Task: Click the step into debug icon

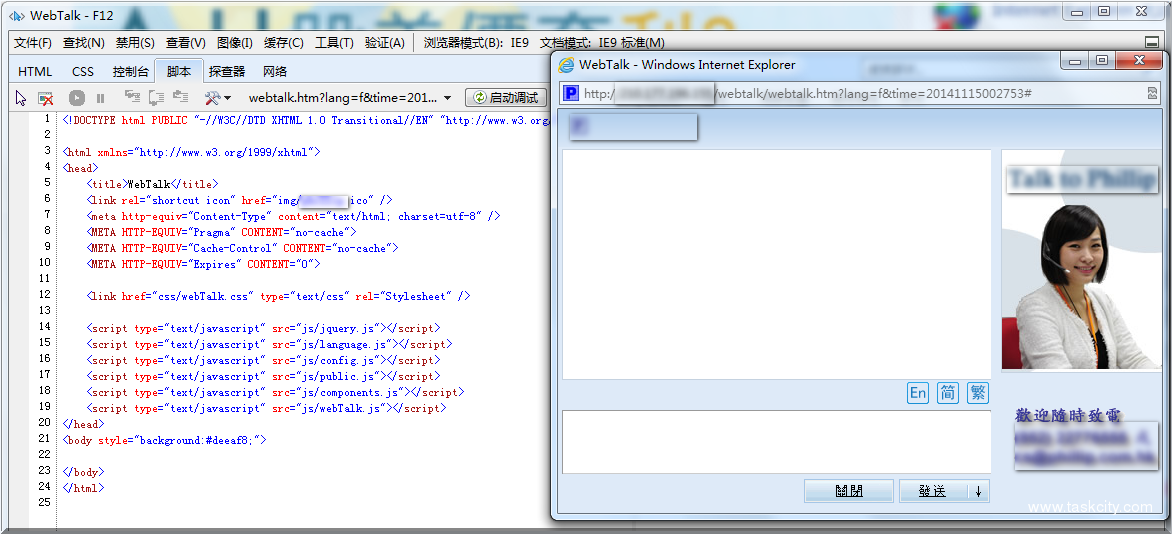Action: pyautogui.click(x=132, y=97)
